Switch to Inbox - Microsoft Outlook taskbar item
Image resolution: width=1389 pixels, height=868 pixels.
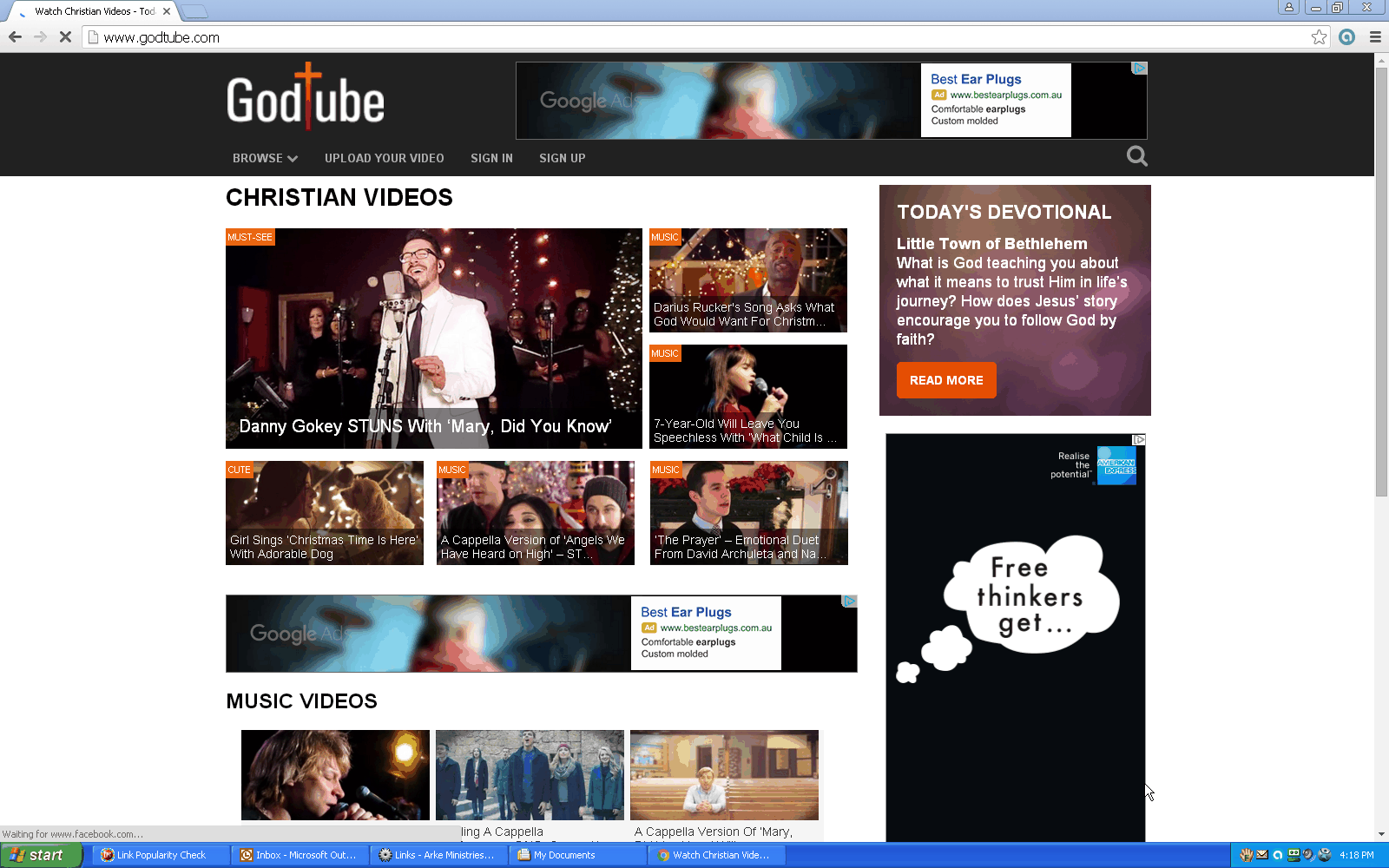(x=300, y=855)
